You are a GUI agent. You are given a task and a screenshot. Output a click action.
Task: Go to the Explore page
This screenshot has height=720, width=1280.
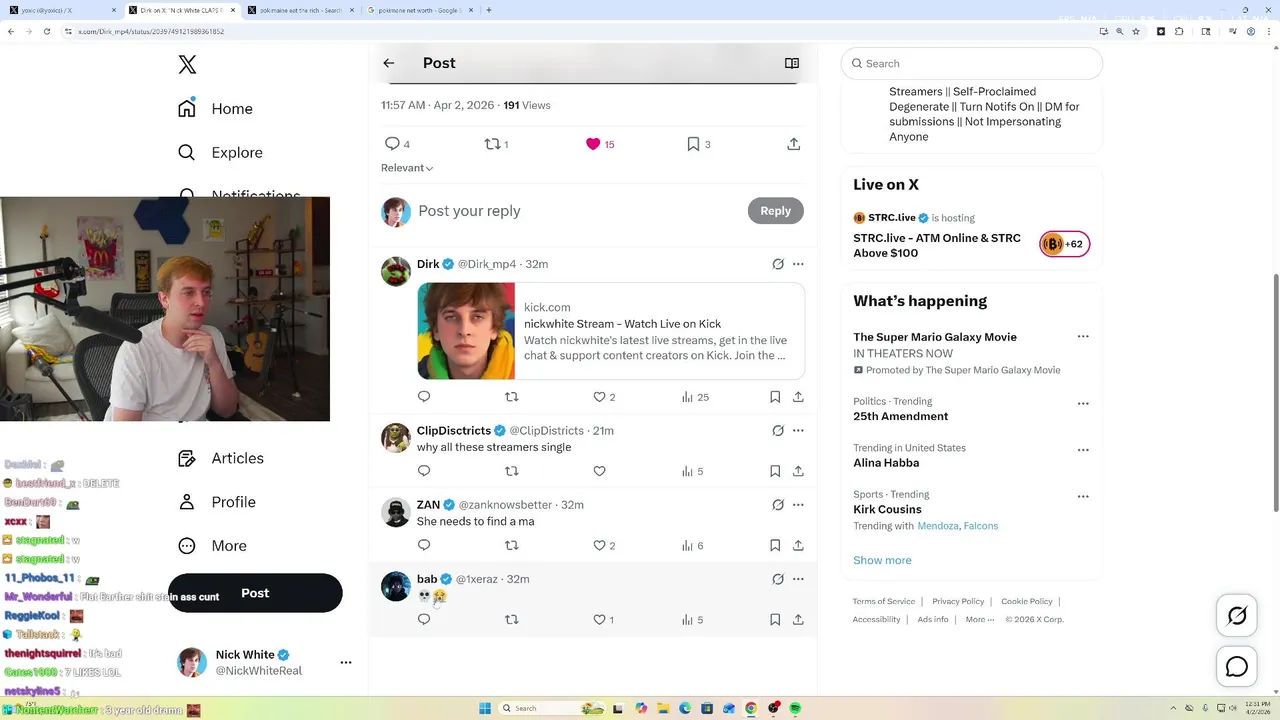(221, 152)
